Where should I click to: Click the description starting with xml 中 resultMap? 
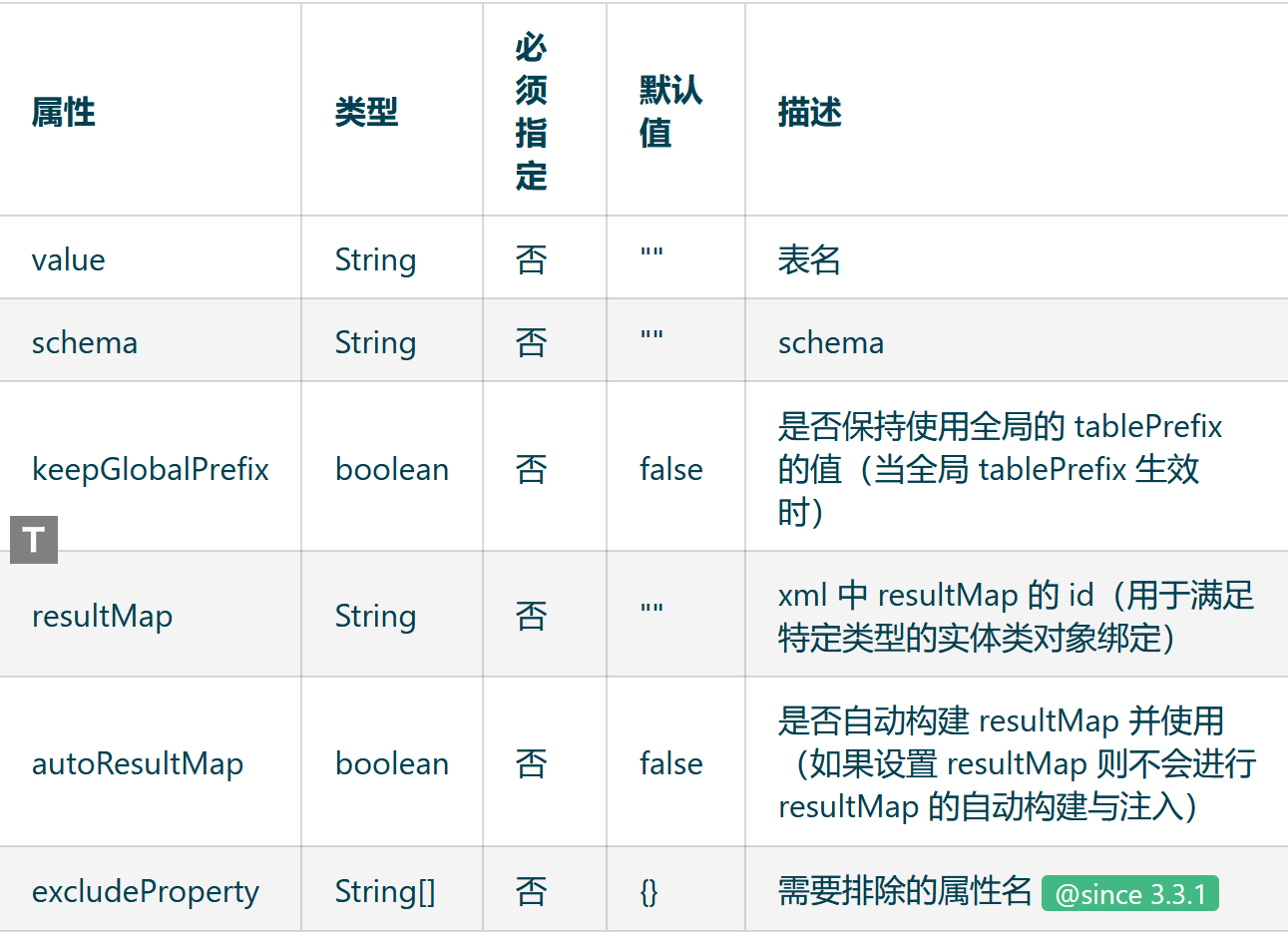click(x=1015, y=616)
